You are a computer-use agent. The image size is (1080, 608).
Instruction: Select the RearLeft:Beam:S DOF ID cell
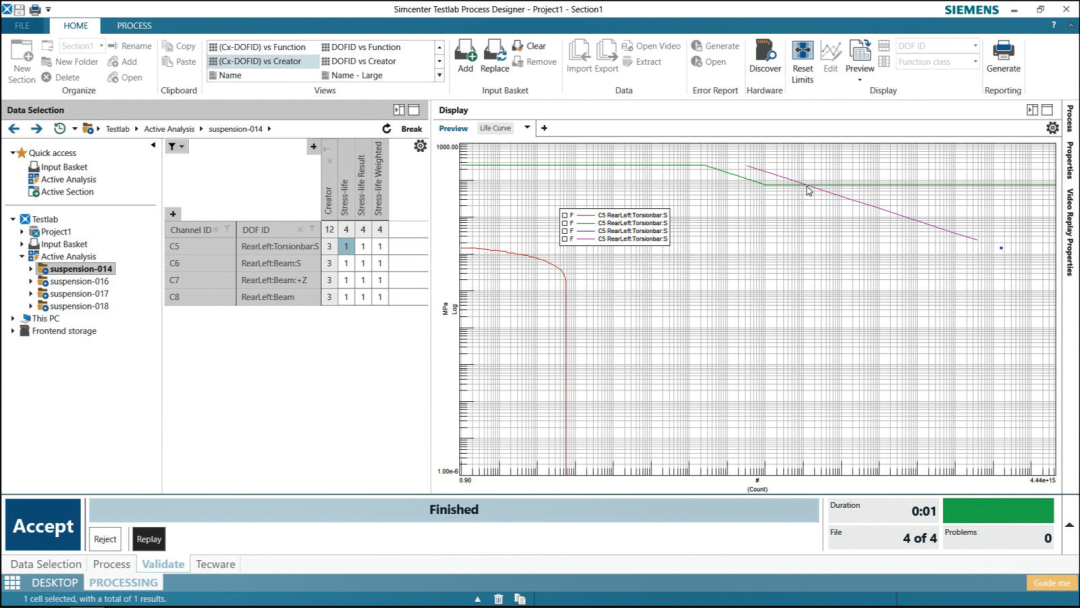pyautogui.click(x=278, y=263)
